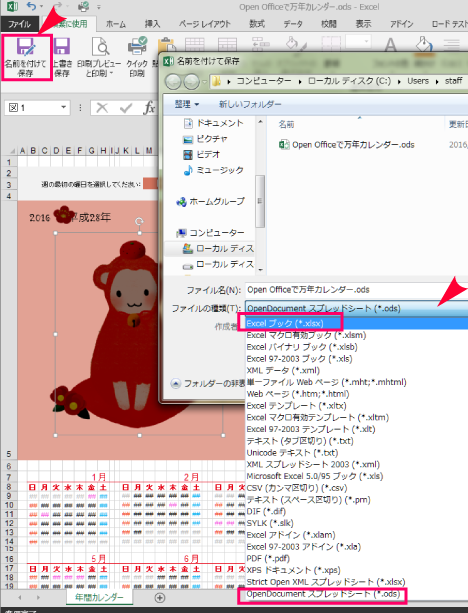This screenshot has height=613, width=468.
Task: Click the ファイル名 input field
Action: tap(356, 290)
